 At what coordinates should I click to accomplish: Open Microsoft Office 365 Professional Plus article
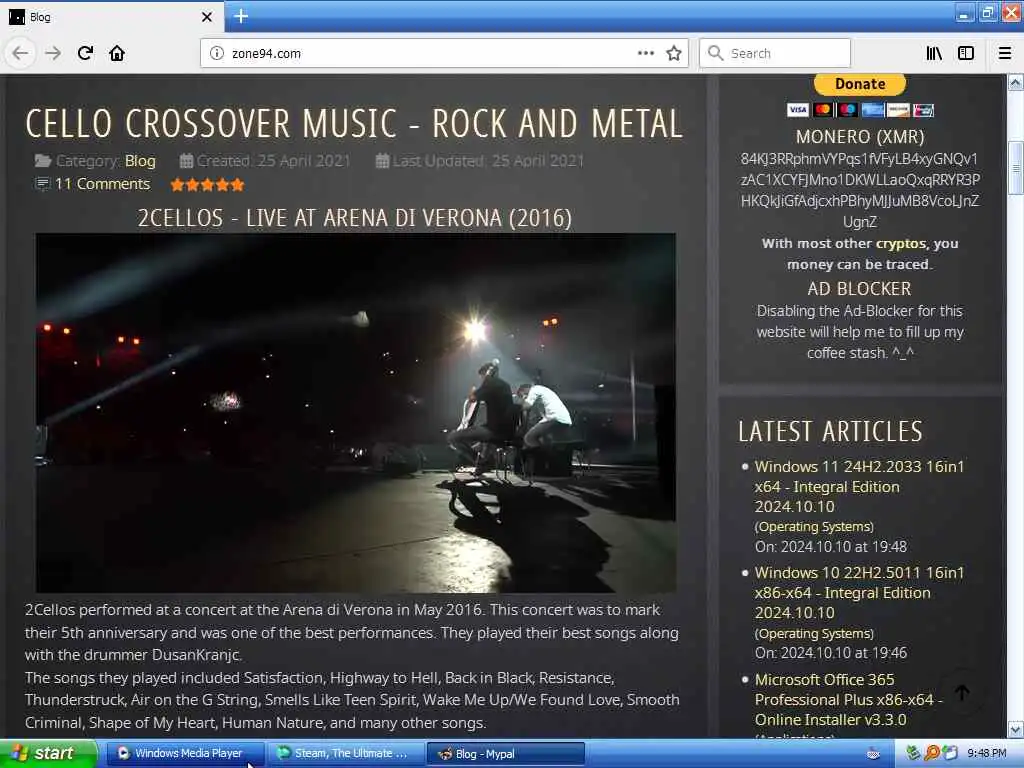pos(849,699)
